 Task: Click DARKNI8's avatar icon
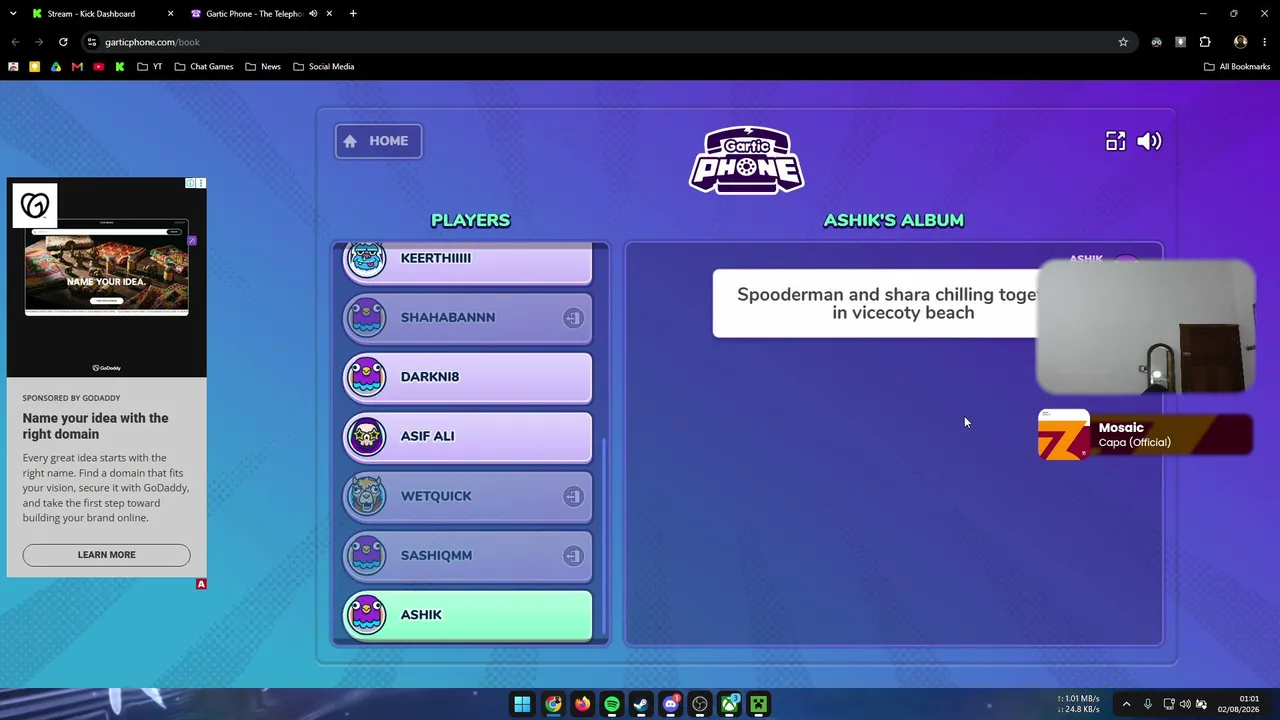[367, 377]
